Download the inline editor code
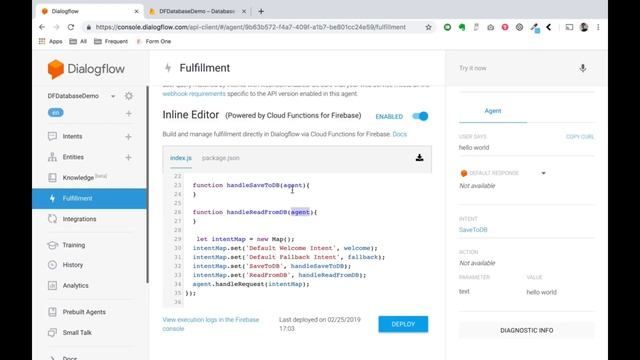This screenshot has width=640, height=360. [419, 158]
